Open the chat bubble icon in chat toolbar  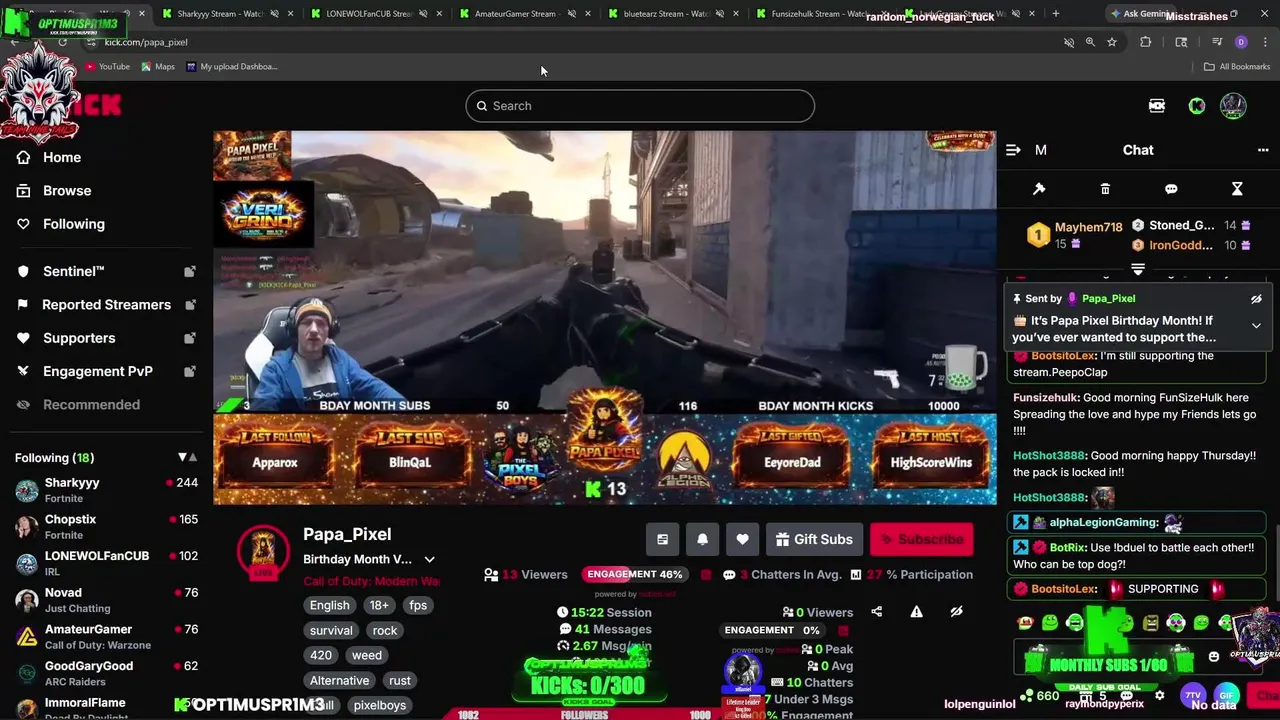pos(1171,189)
